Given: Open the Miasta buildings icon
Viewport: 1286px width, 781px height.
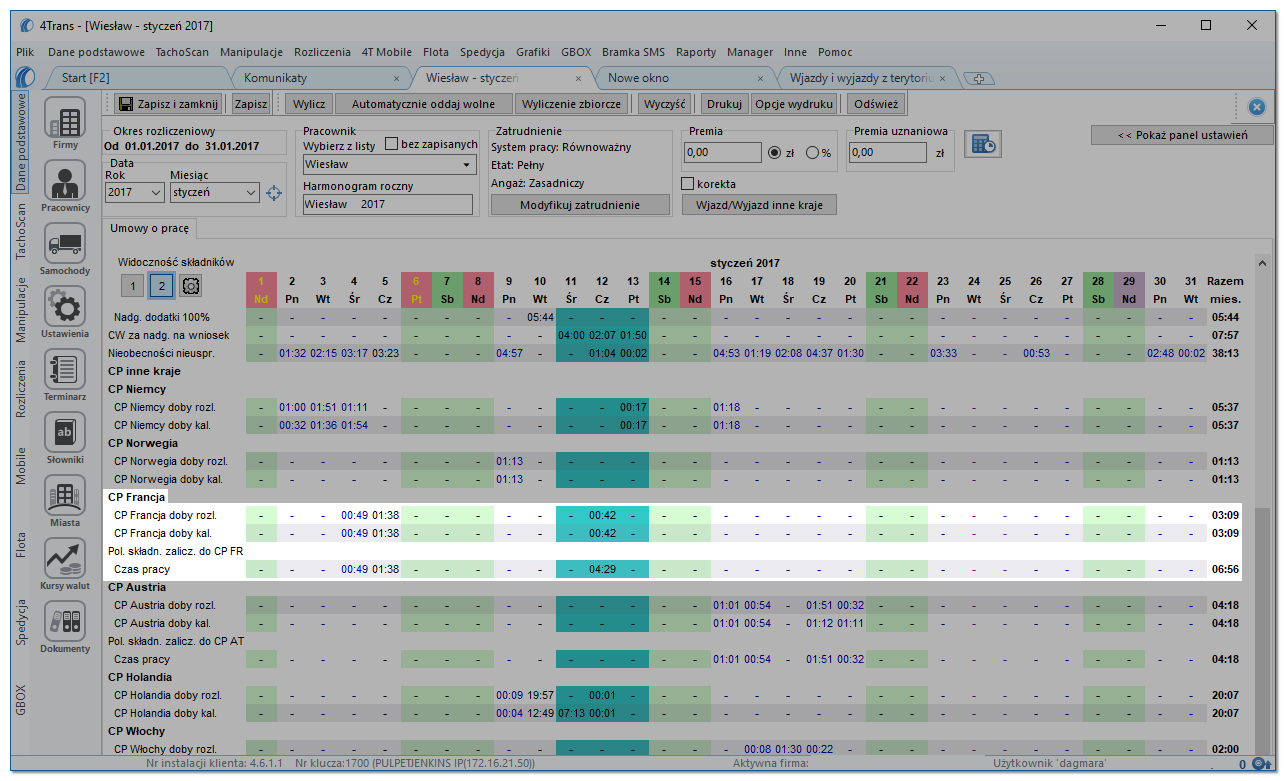Looking at the screenshot, I should pyautogui.click(x=65, y=495).
